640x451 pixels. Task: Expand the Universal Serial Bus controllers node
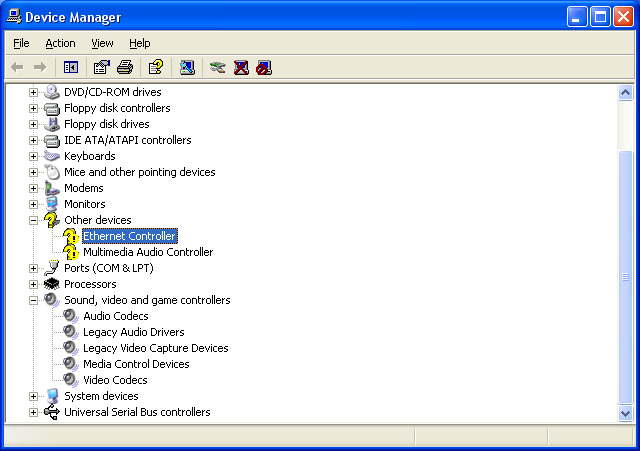pyautogui.click(x=33, y=412)
